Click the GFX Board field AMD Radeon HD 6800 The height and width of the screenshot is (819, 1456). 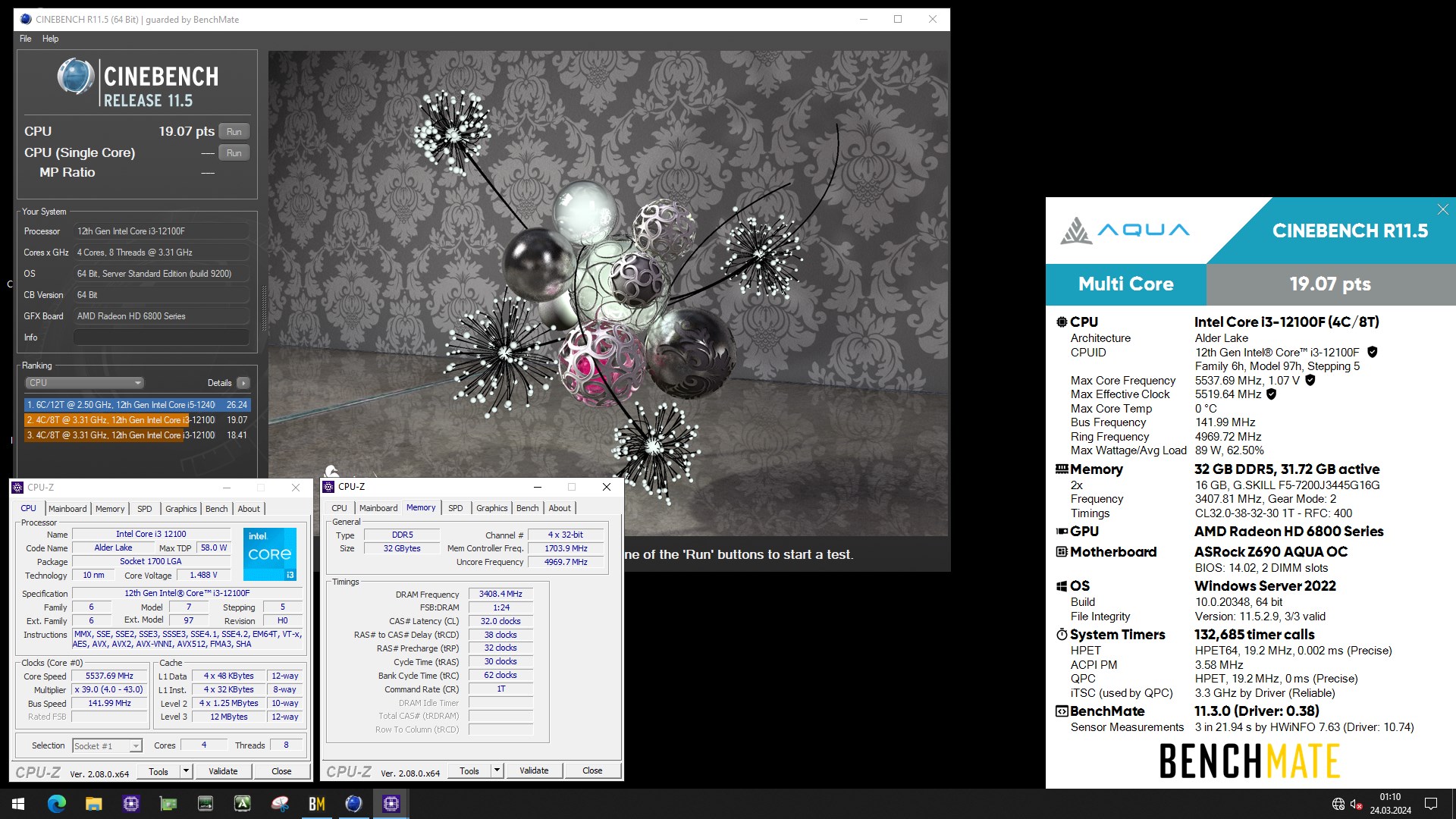162,316
